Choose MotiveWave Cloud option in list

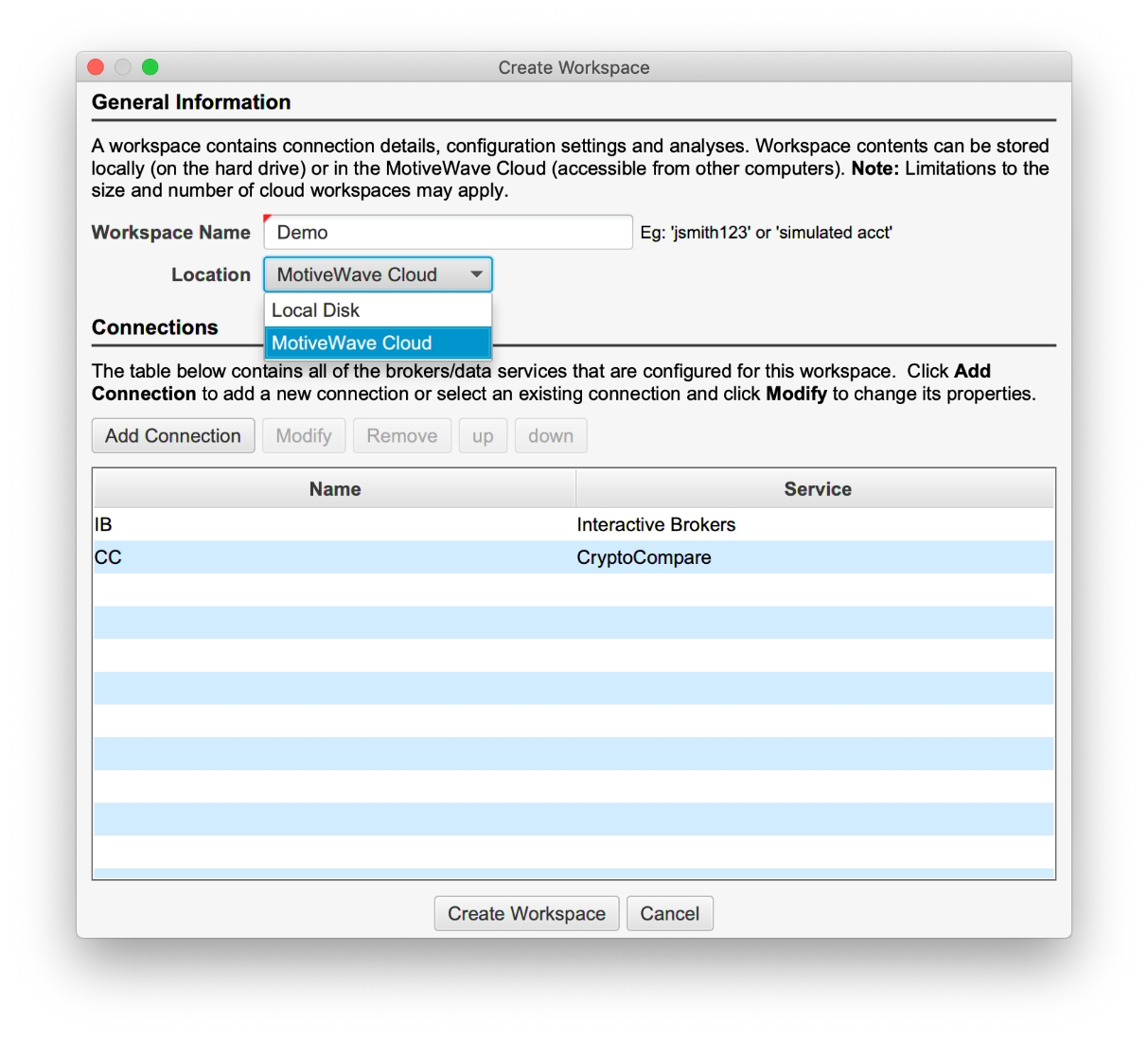(x=378, y=343)
